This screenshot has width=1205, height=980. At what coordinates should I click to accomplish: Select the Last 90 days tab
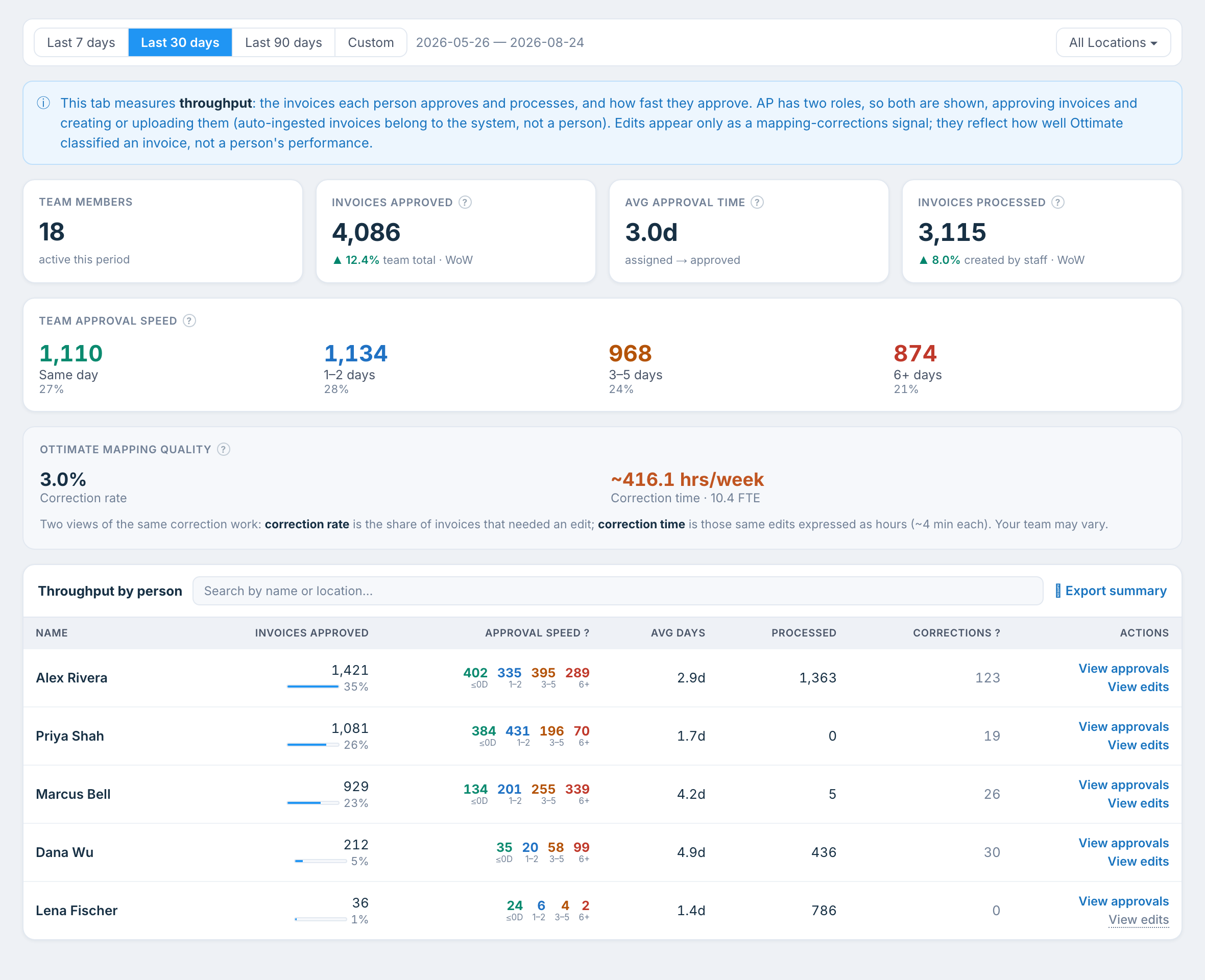[283, 42]
